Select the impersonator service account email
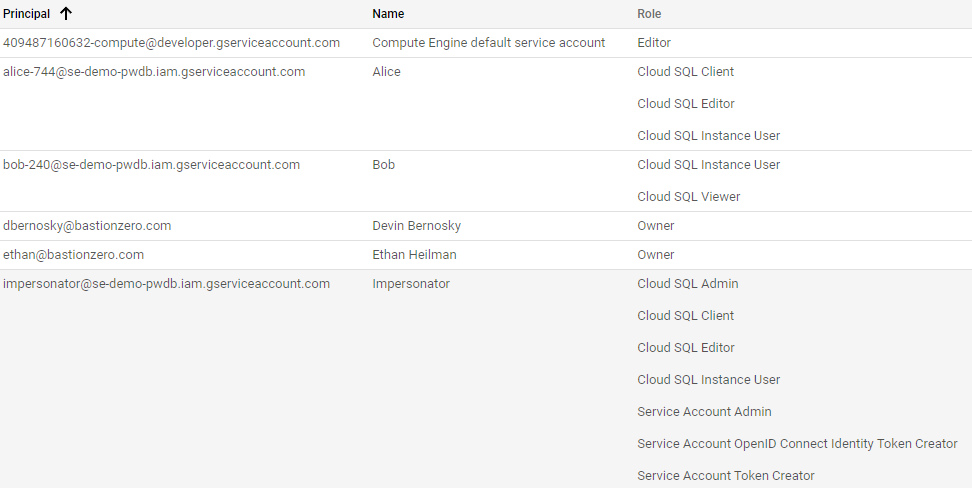Screen dimensions: 972x488 coord(166,284)
